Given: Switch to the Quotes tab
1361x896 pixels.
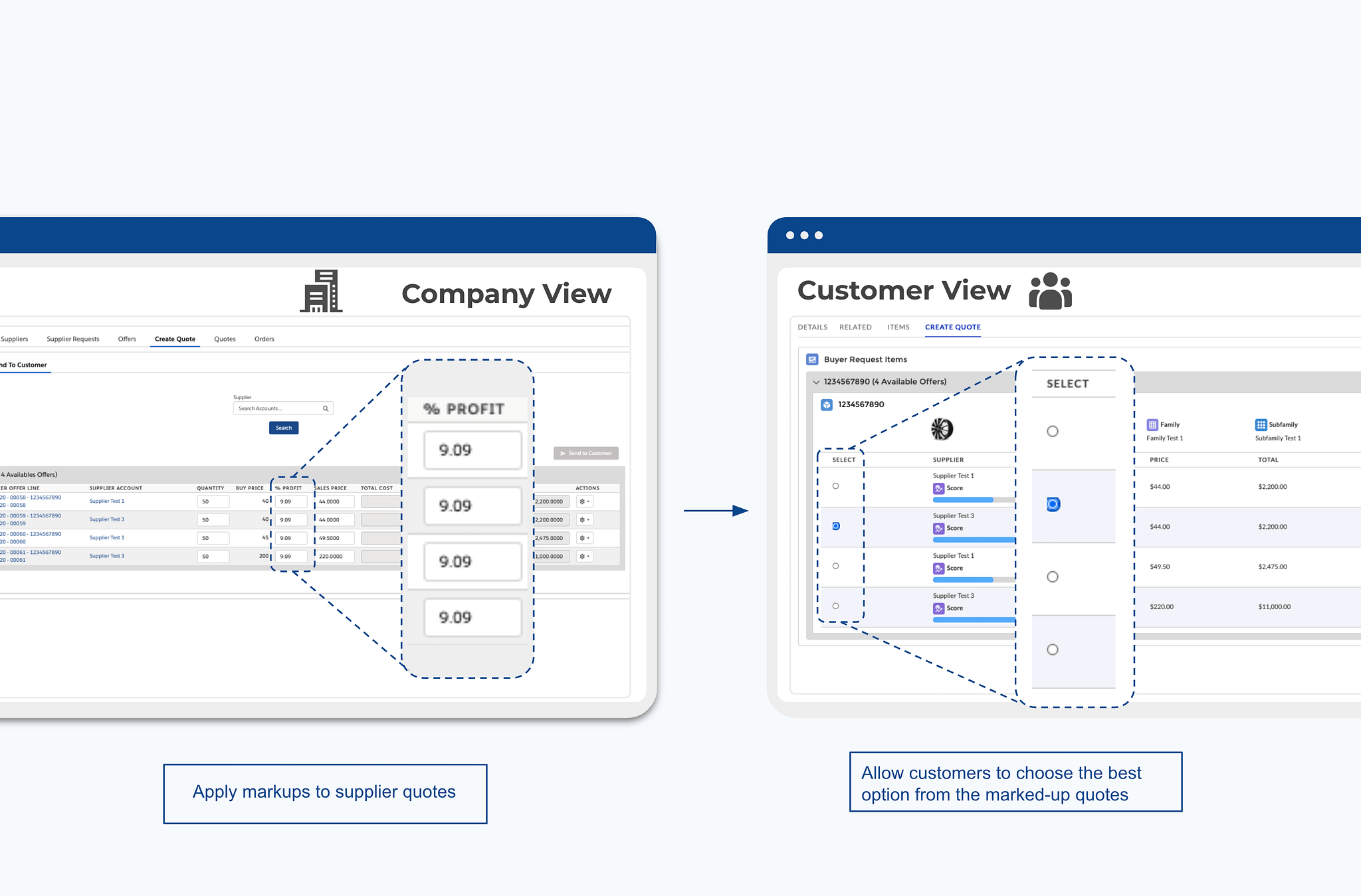Looking at the screenshot, I should (225, 339).
